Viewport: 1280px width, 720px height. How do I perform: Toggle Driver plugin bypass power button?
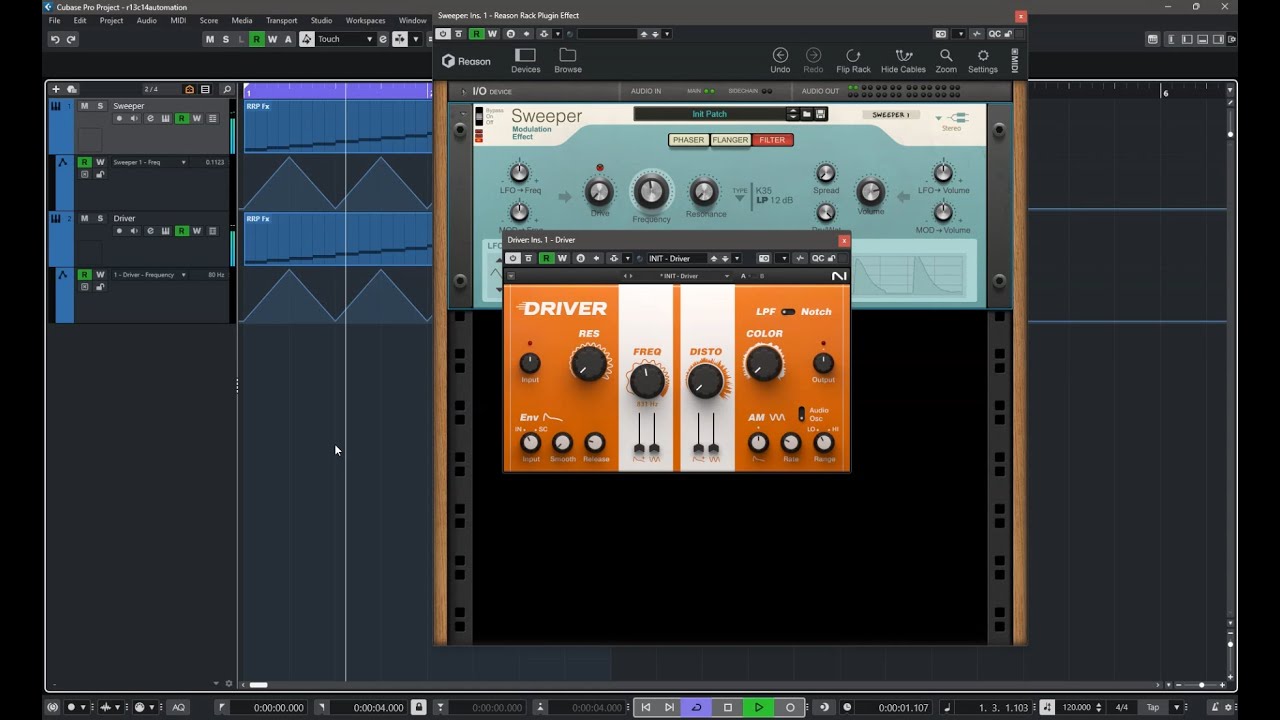pyautogui.click(x=513, y=258)
